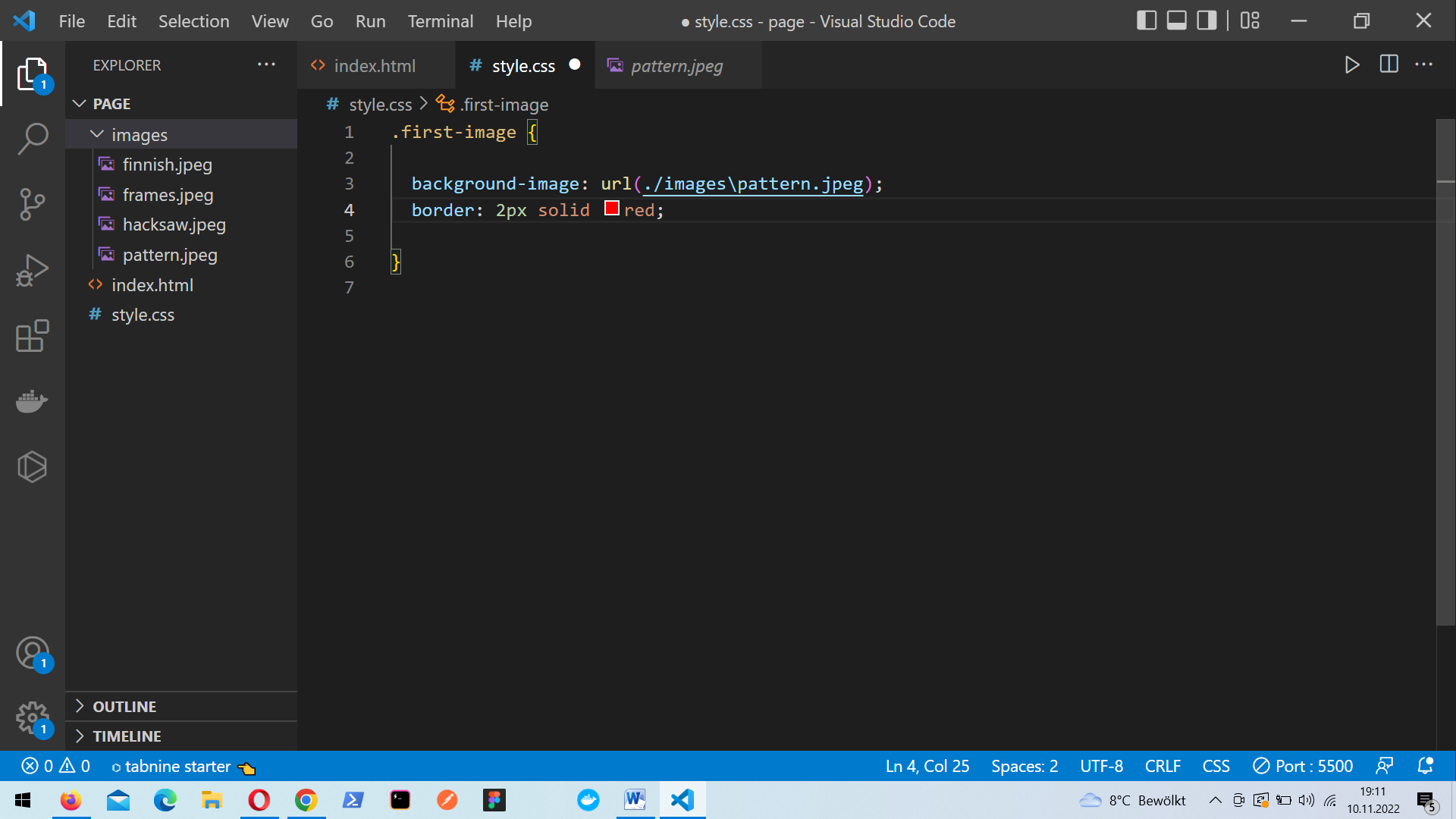This screenshot has height=819, width=1456.
Task: Click Port : 5500 Live Server status
Action: click(x=1303, y=766)
